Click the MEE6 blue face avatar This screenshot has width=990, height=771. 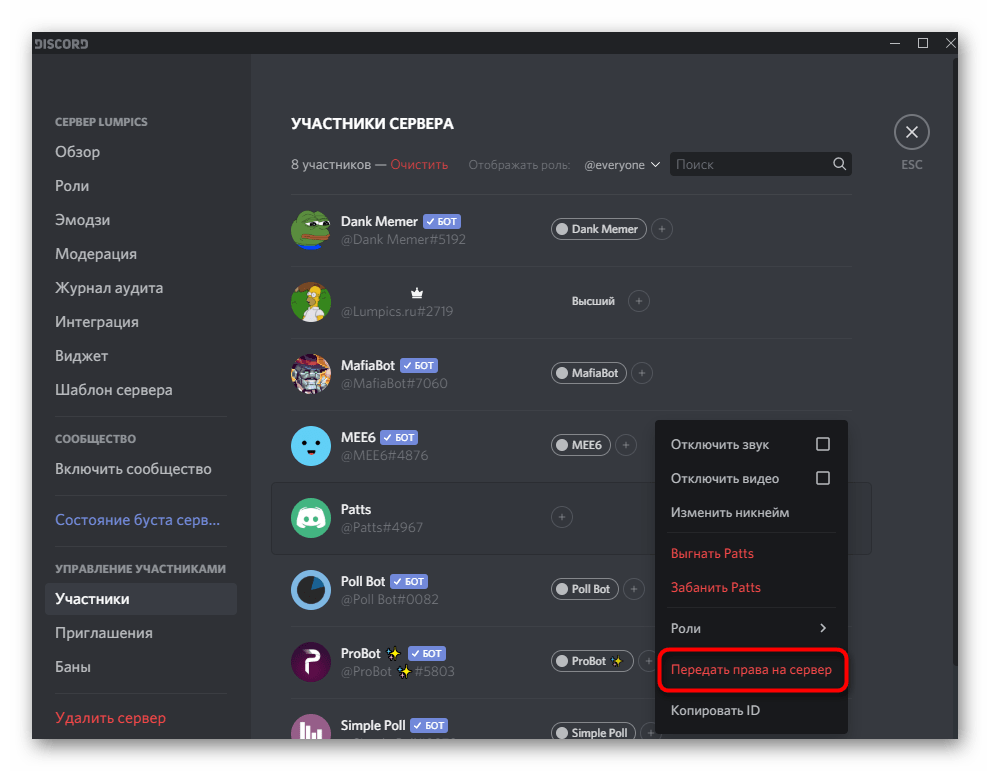(x=311, y=446)
